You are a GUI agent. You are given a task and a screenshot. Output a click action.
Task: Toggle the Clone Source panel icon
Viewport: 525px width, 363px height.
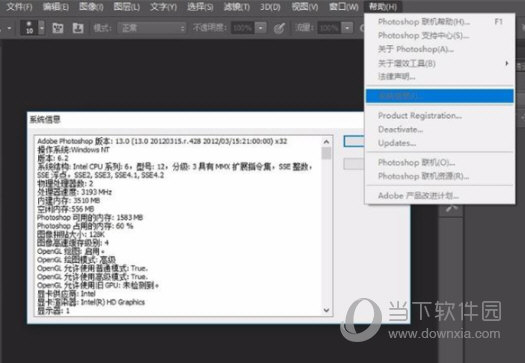pyautogui.click(x=78, y=28)
